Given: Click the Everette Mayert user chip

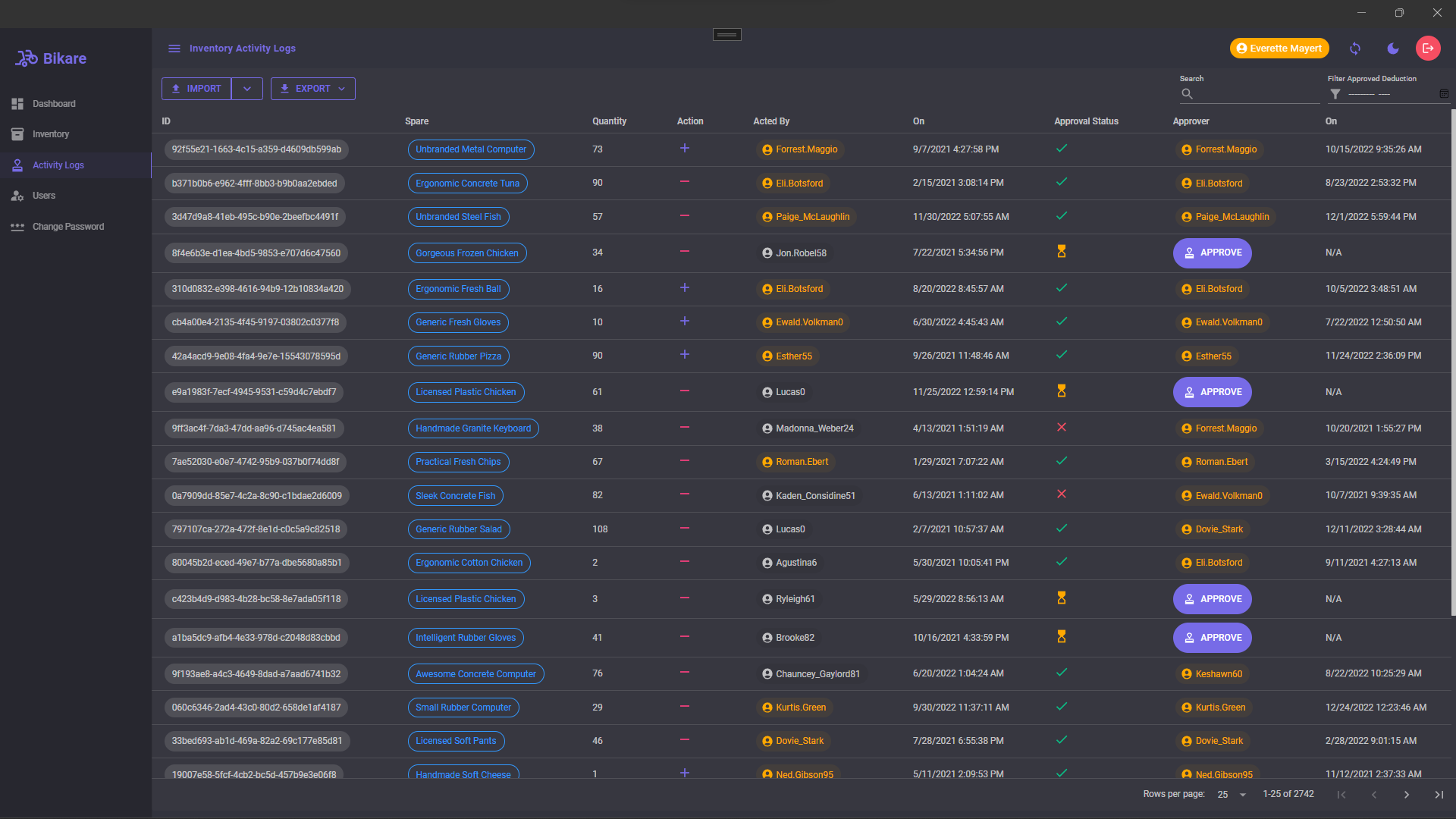Looking at the screenshot, I should [x=1279, y=49].
